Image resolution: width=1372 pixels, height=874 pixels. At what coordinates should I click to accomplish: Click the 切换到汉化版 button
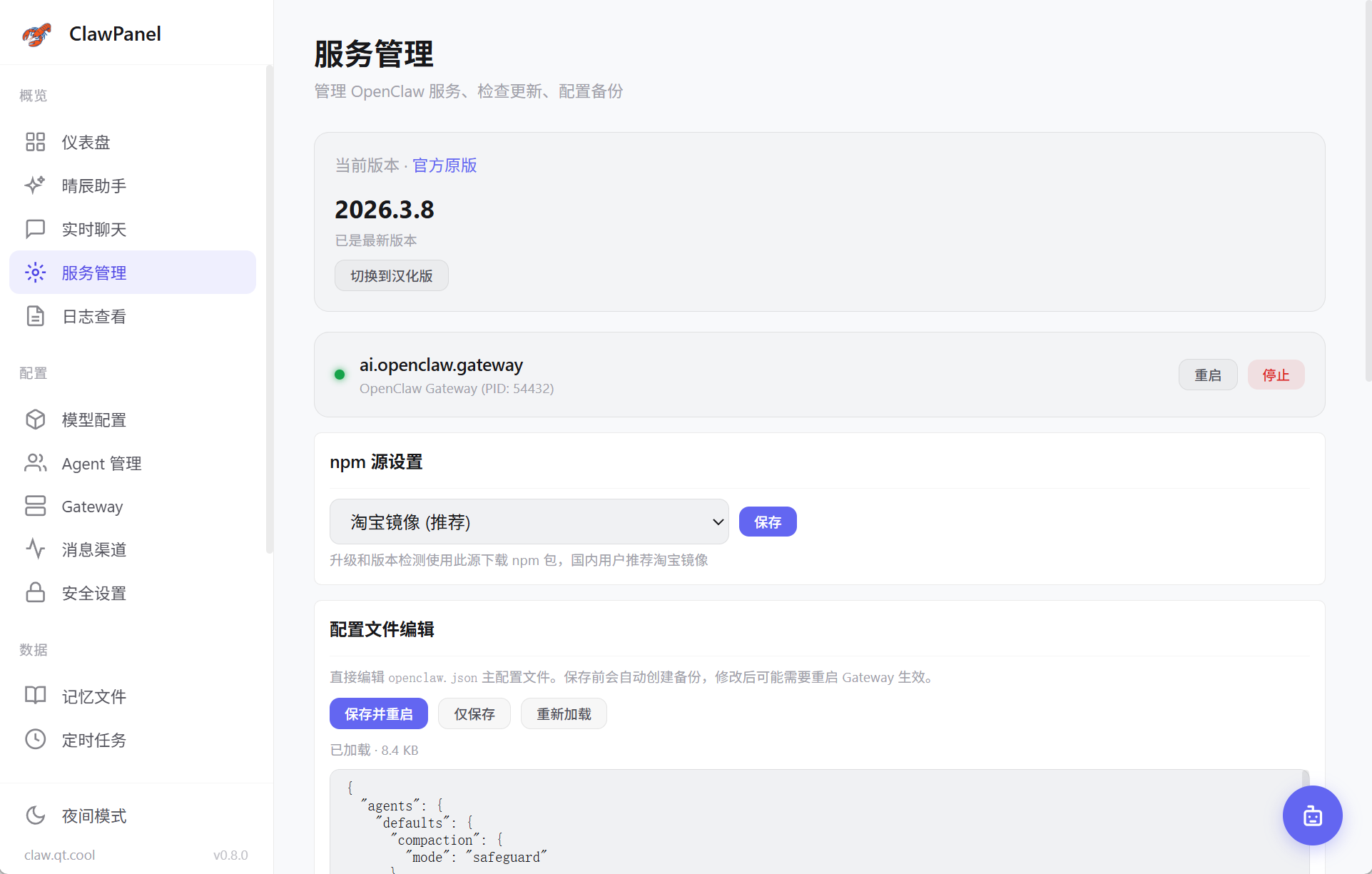pos(391,275)
